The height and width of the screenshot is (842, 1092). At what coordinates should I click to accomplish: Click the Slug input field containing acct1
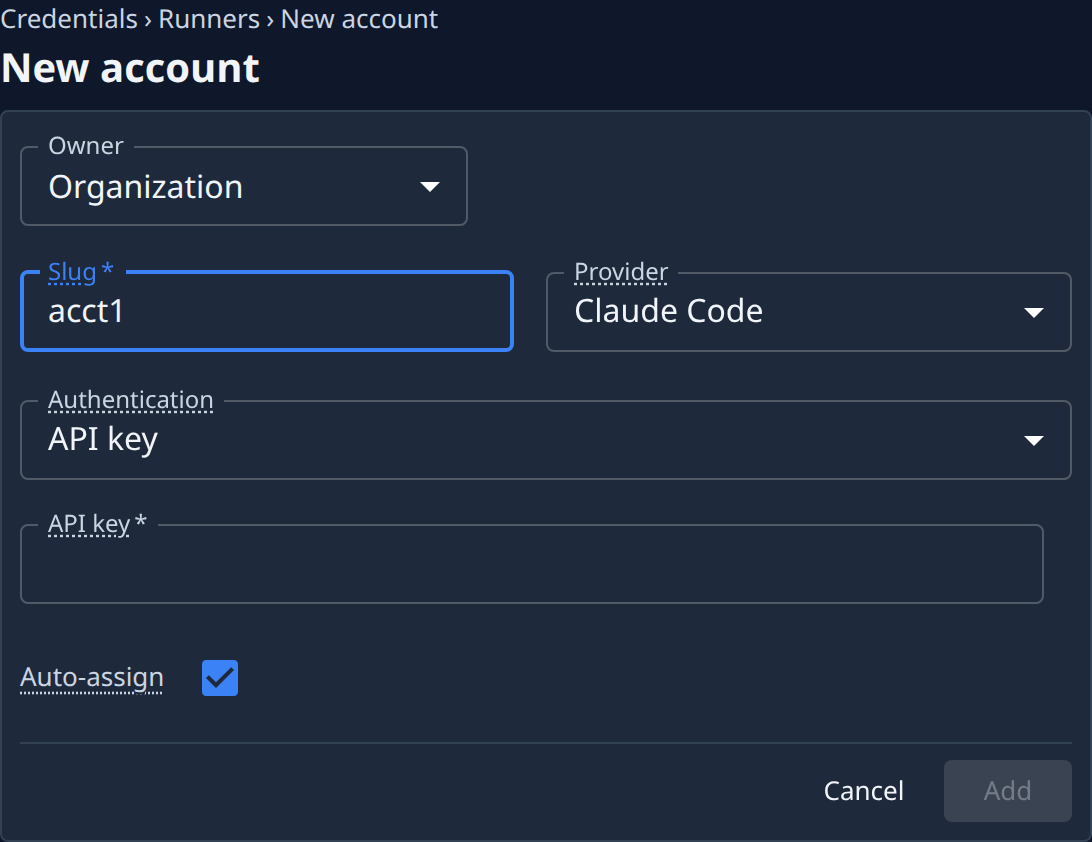point(267,311)
